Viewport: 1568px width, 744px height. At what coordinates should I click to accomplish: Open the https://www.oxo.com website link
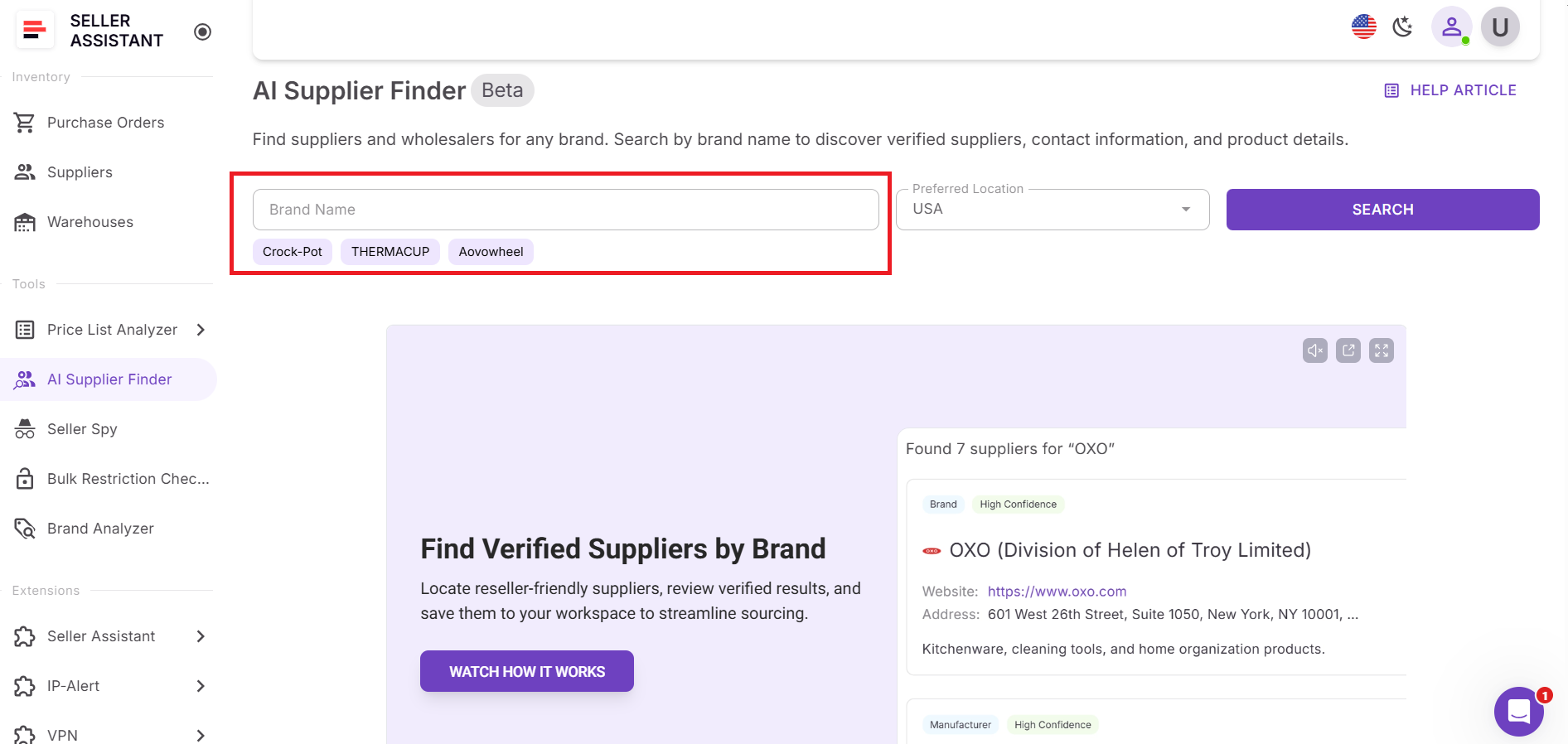1057,591
